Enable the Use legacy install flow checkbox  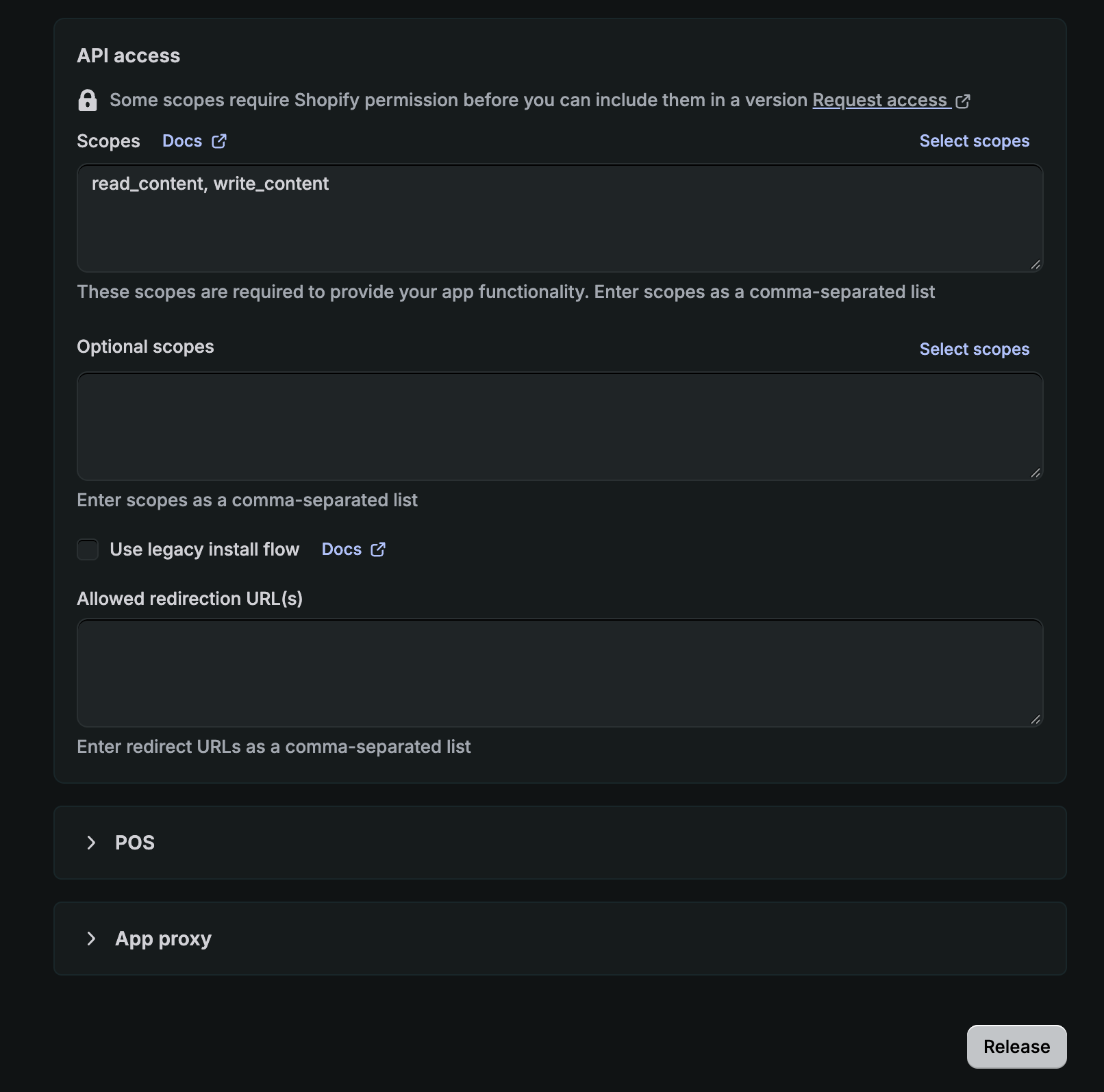[x=88, y=549]
